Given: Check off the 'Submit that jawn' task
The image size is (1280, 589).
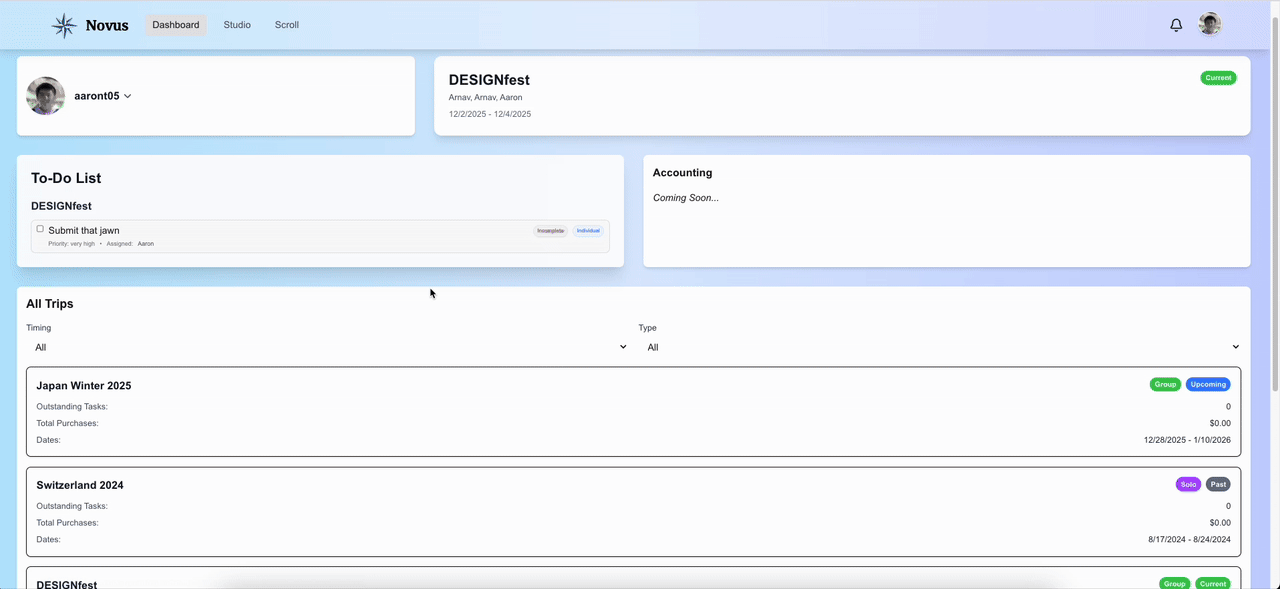Looking at the screenshot, I should 40,229.
